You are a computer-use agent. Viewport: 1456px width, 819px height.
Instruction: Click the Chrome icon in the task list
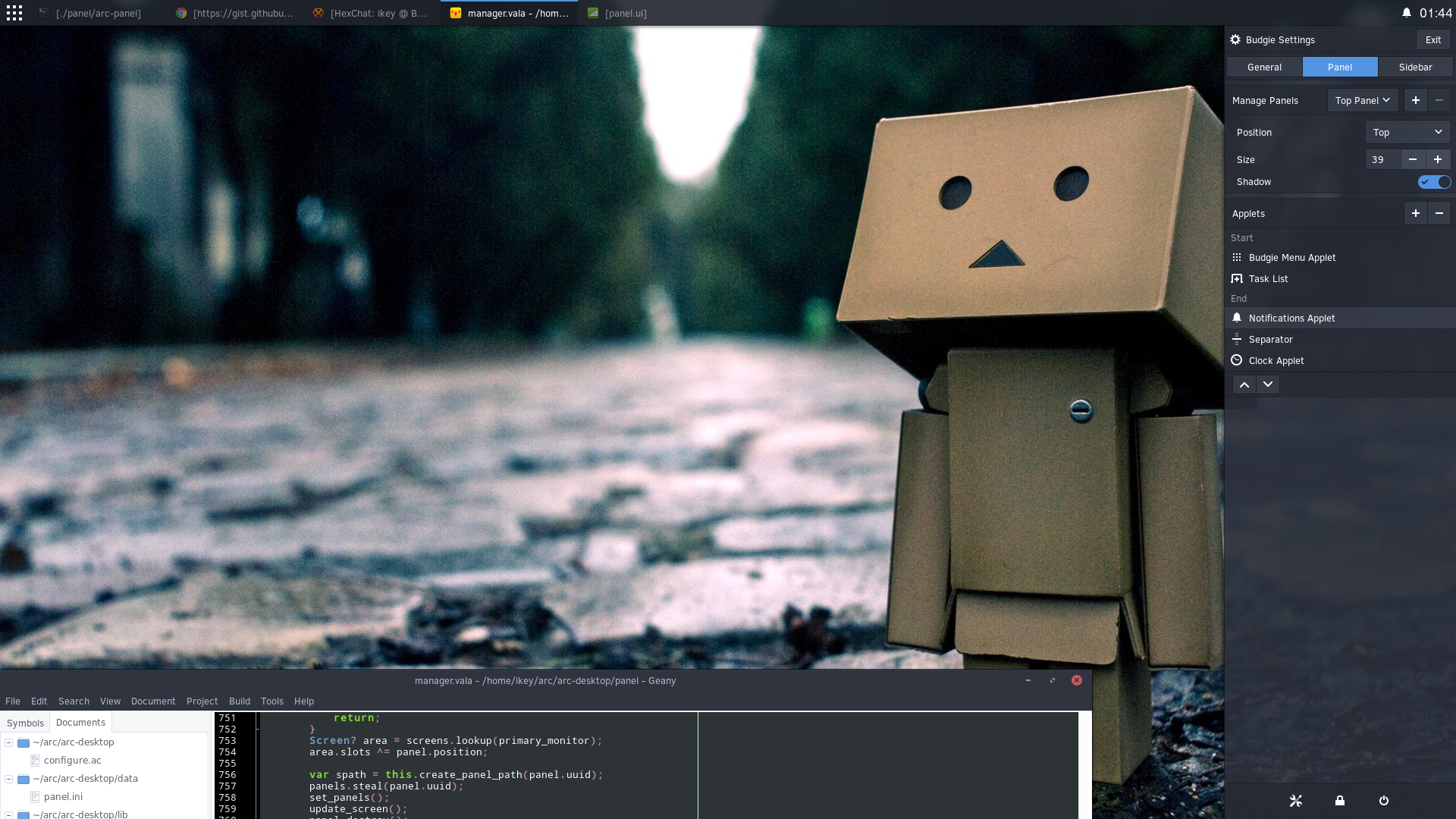point(181,13)
